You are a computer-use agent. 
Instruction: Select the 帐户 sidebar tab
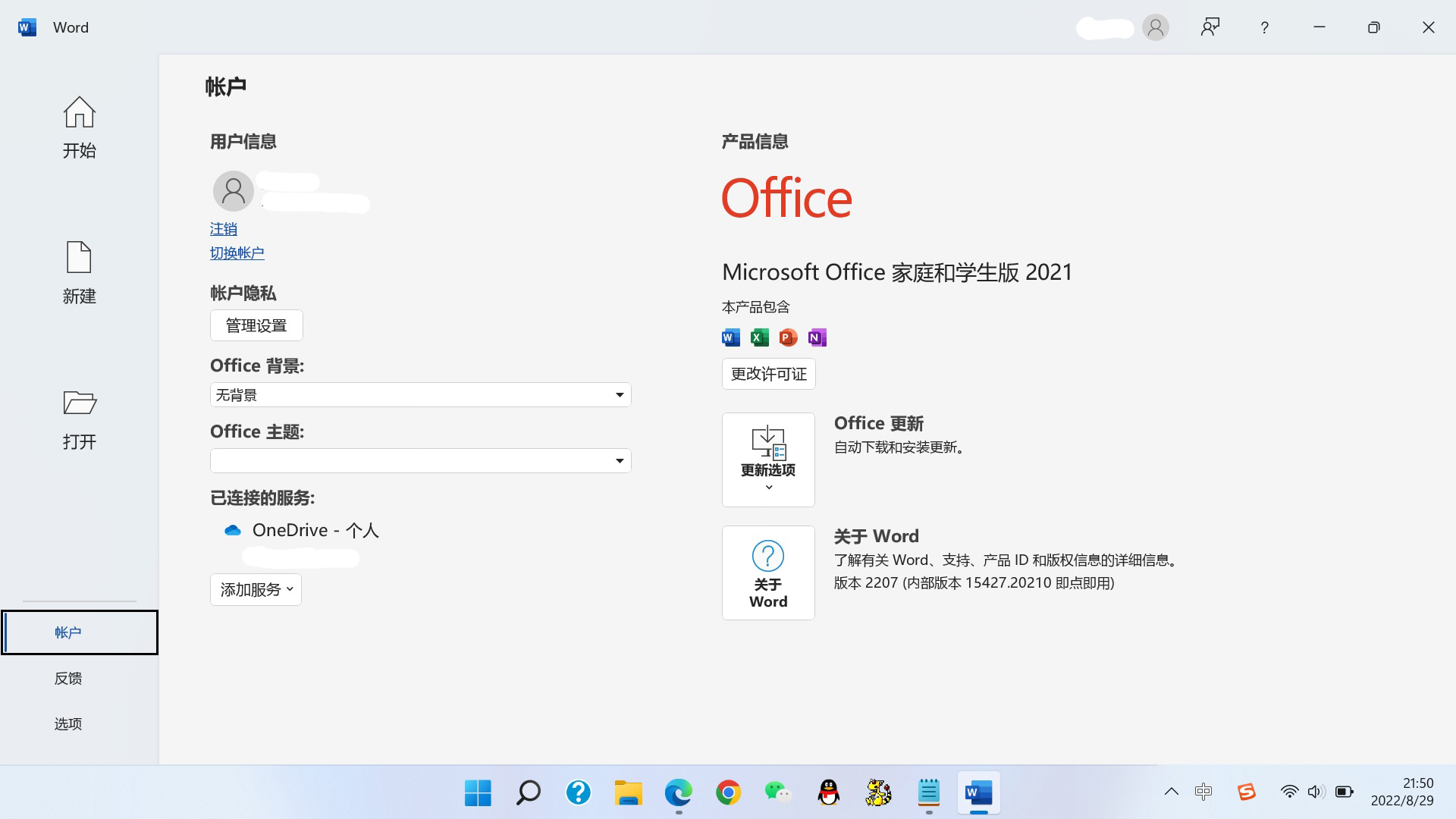tap(80, 632)
